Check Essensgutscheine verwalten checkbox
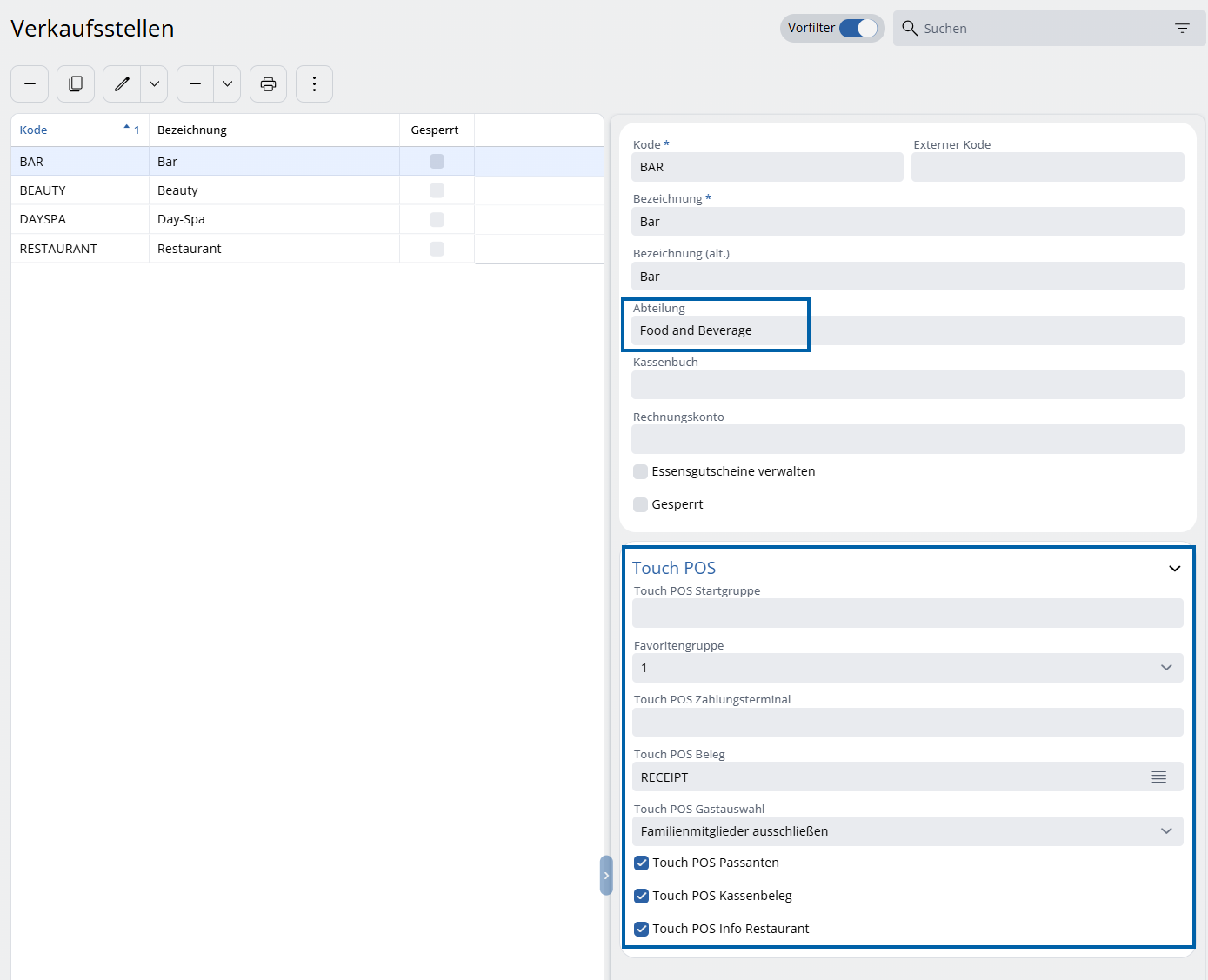The height and width of the screenshot is (980, 1208). (641, 471)
